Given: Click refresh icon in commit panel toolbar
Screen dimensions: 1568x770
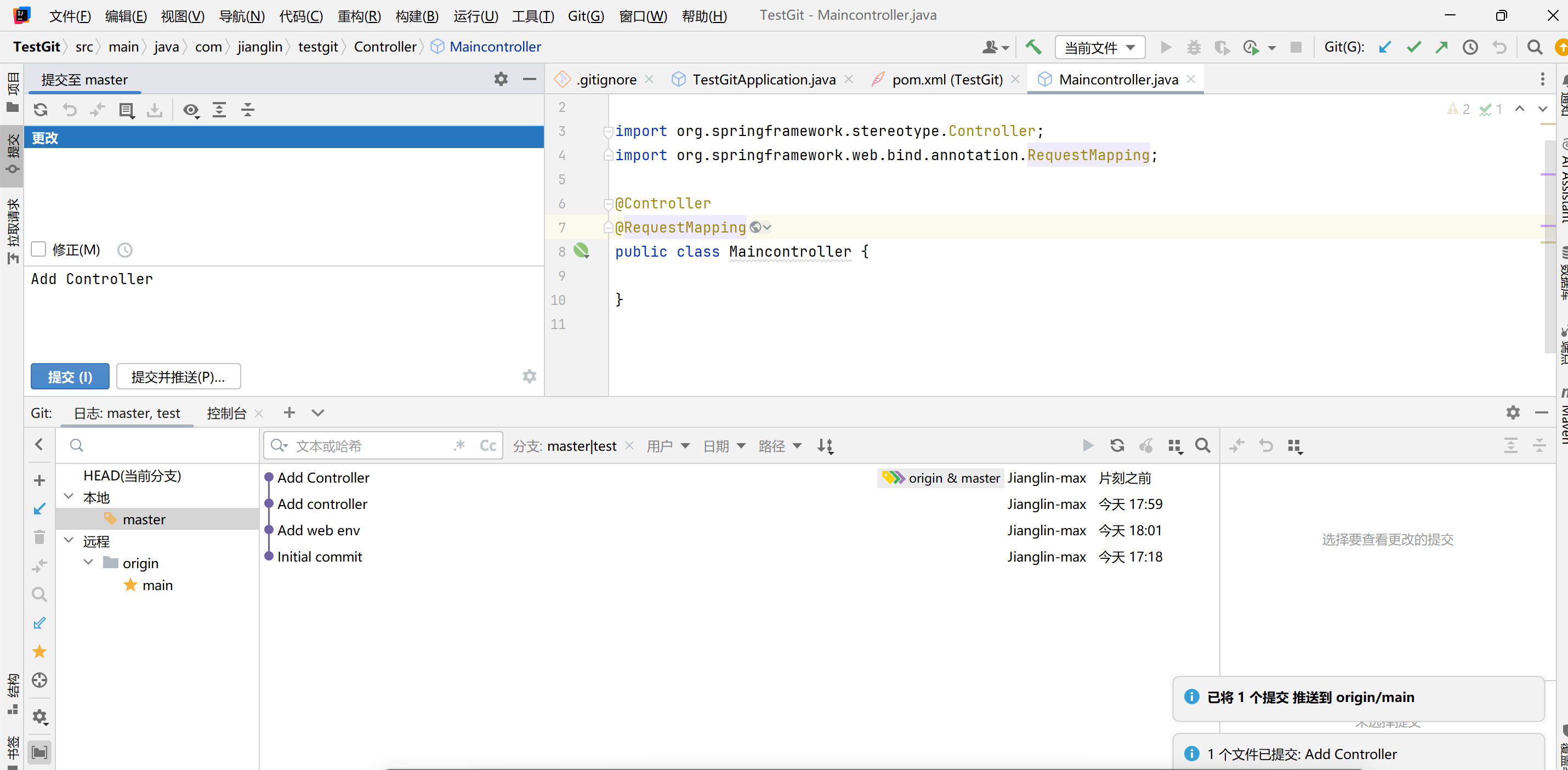Looking at the screenshot, I should [x=41, y=110].
